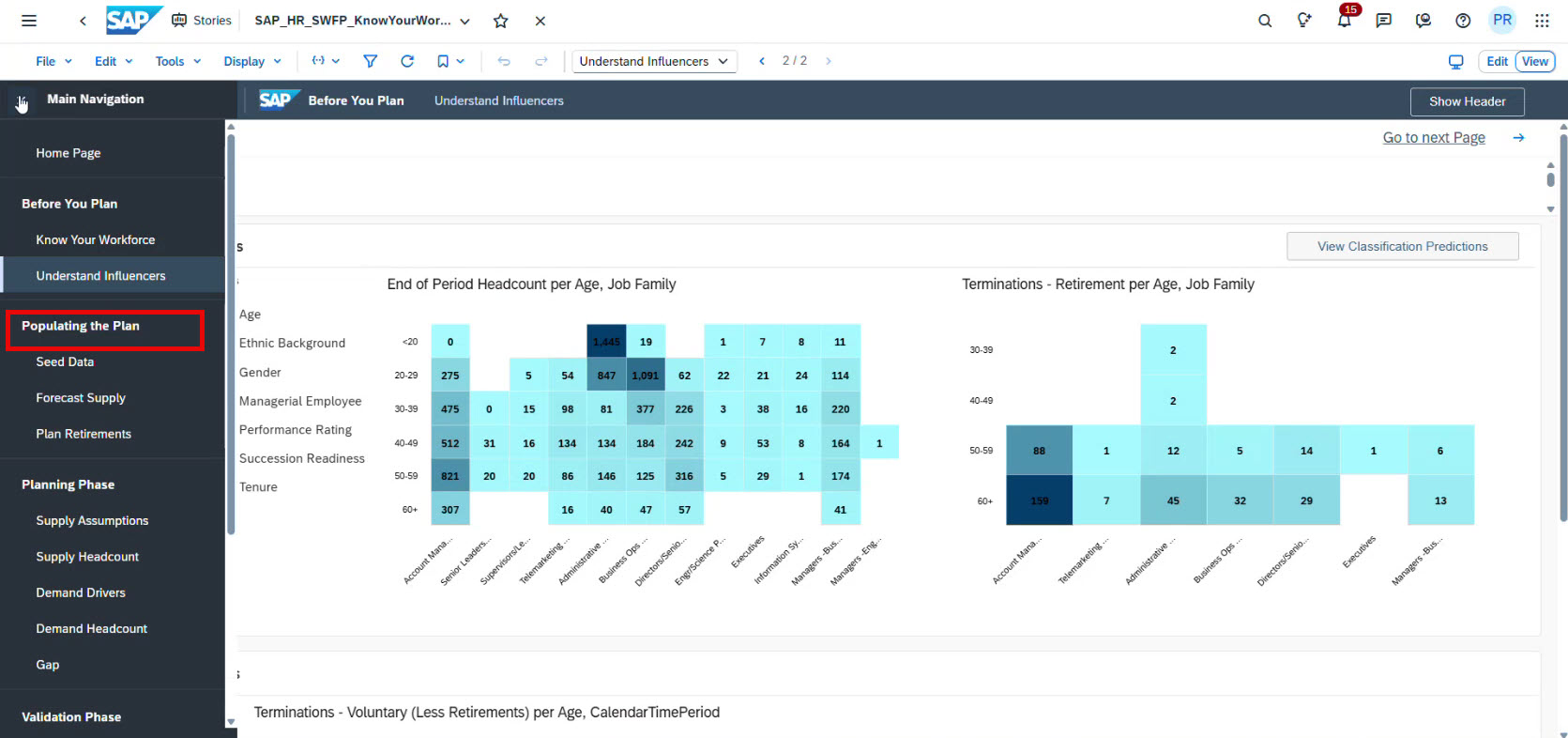
Task: Open the notifications bell
Action: point(1344,21)
